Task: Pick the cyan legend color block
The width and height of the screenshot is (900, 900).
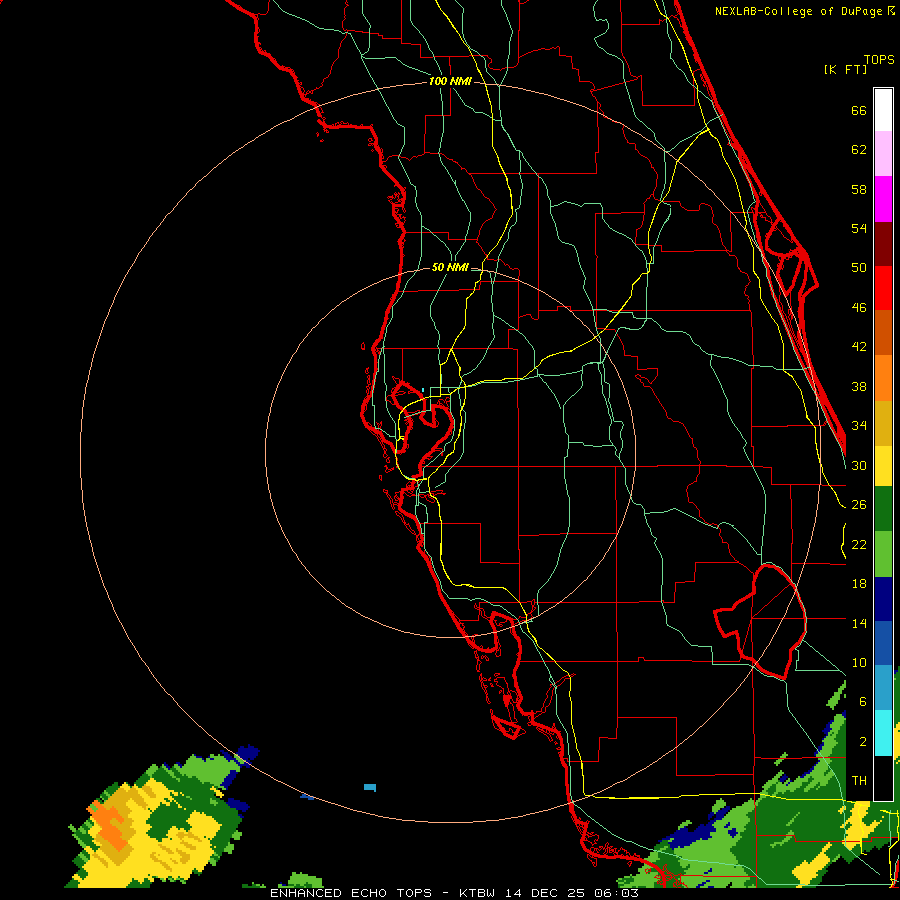Action: coord(883,733)
